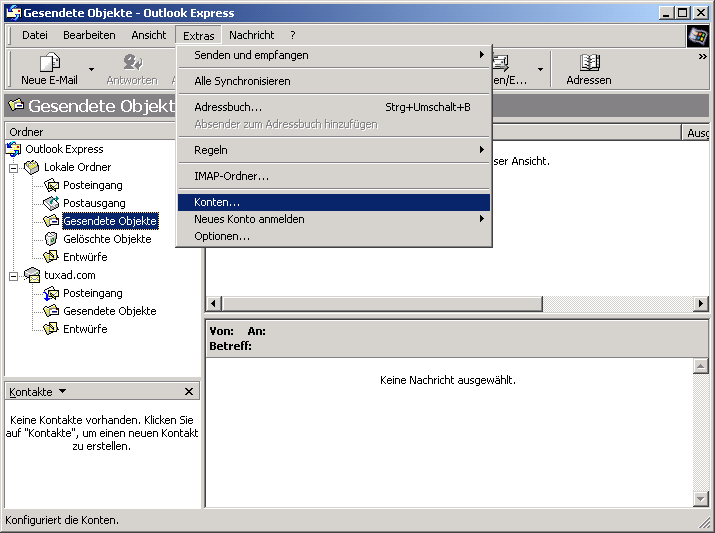Choose Adressbuch... in Extras menu
The image size is (715, 533).
point(334,107)
